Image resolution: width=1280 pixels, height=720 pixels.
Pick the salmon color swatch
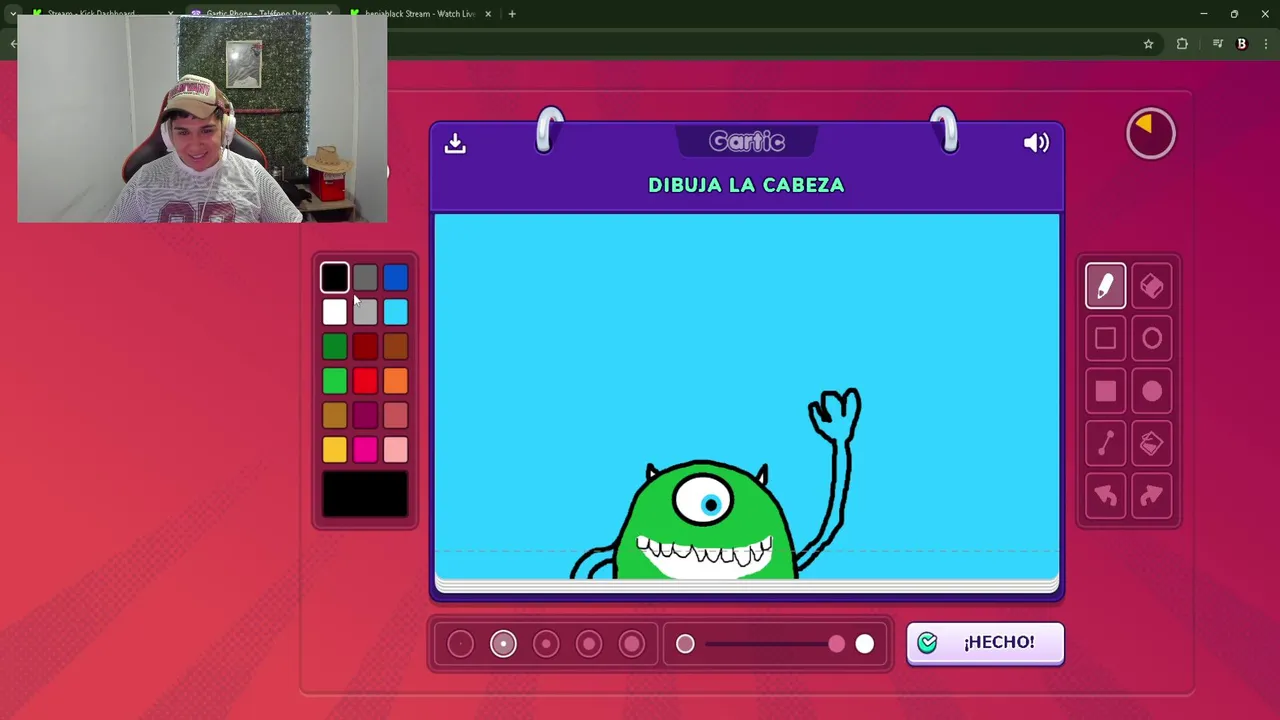(395, 415)
